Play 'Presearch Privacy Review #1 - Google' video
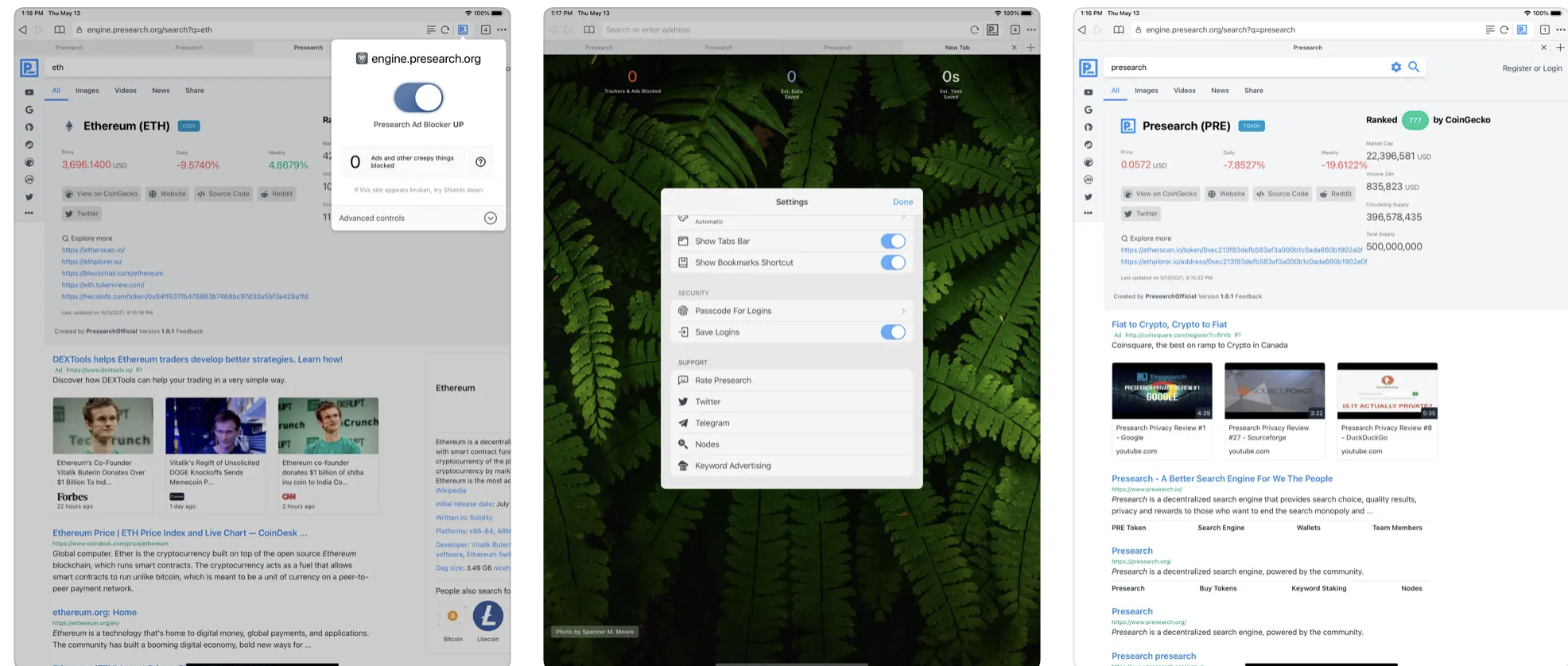 click(1162, 391)
